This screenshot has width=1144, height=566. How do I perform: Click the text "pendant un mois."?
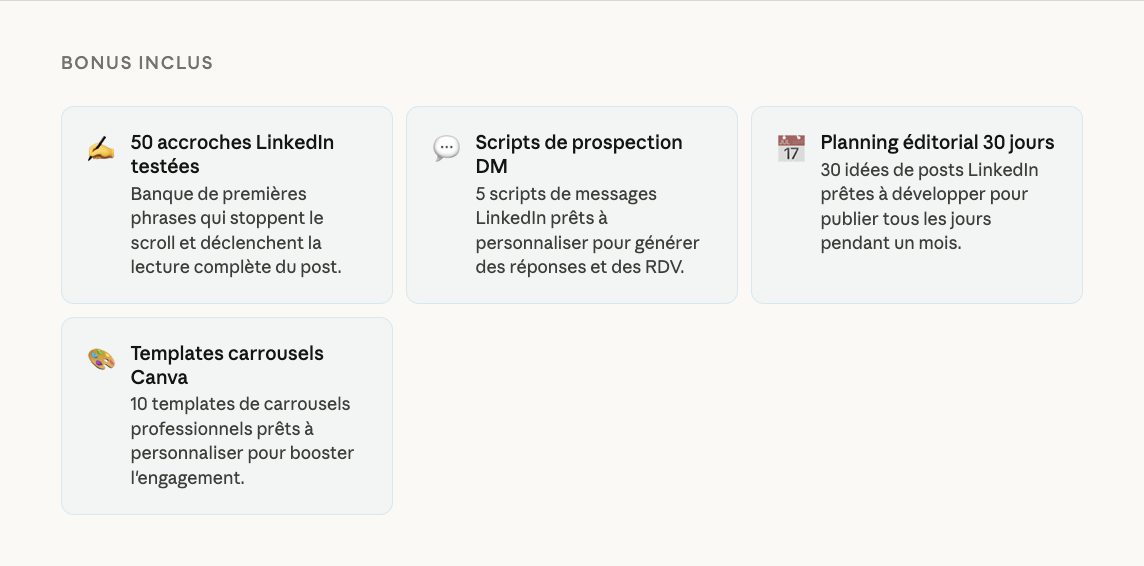coord(890,243)
